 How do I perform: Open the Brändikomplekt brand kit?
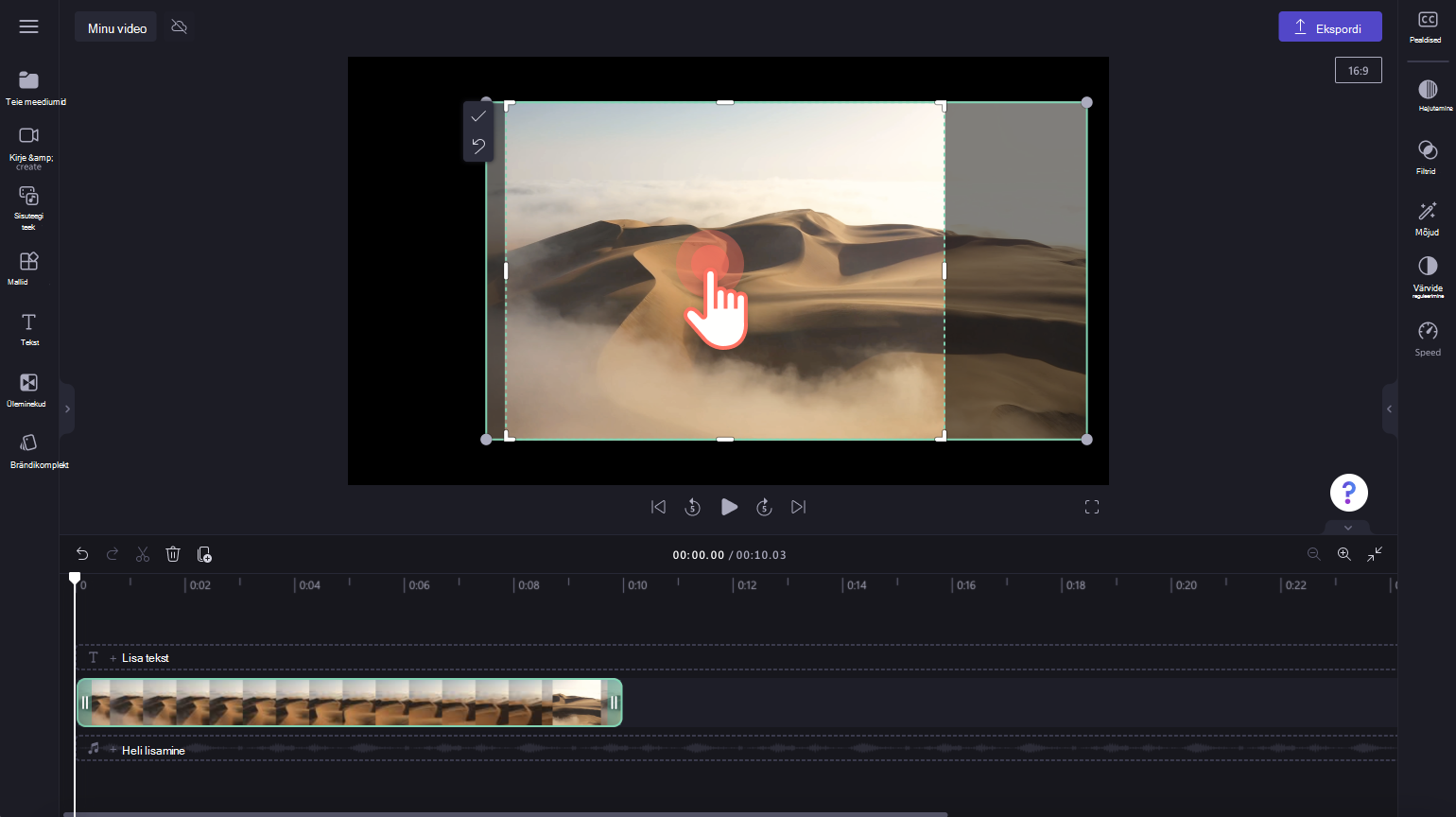click(x=29, y=450)
